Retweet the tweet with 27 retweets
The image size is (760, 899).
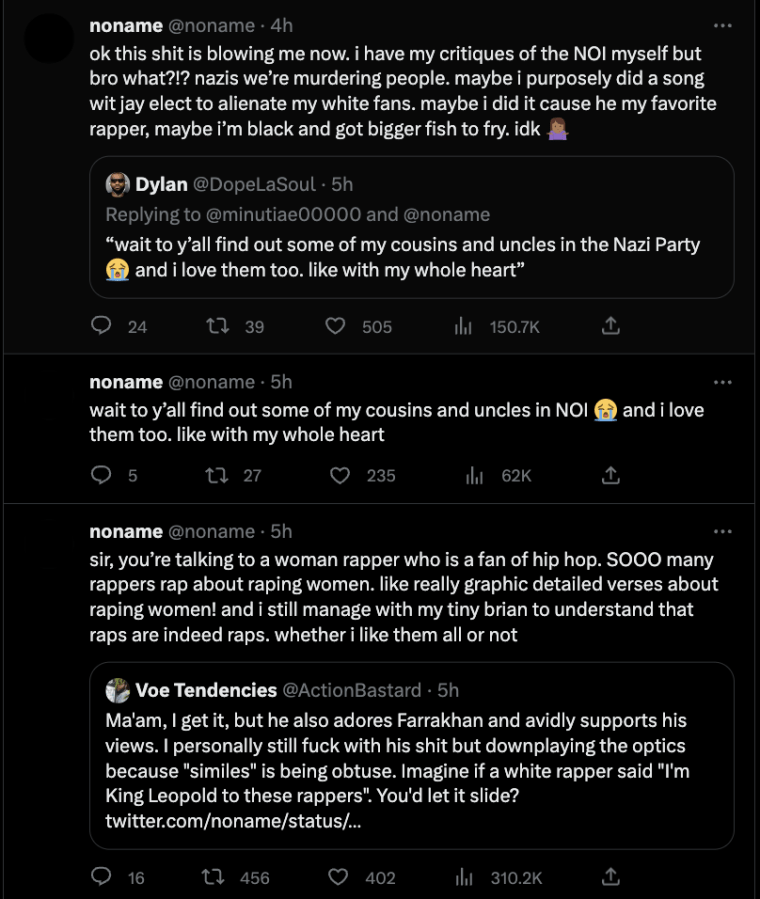coord(217,475)
